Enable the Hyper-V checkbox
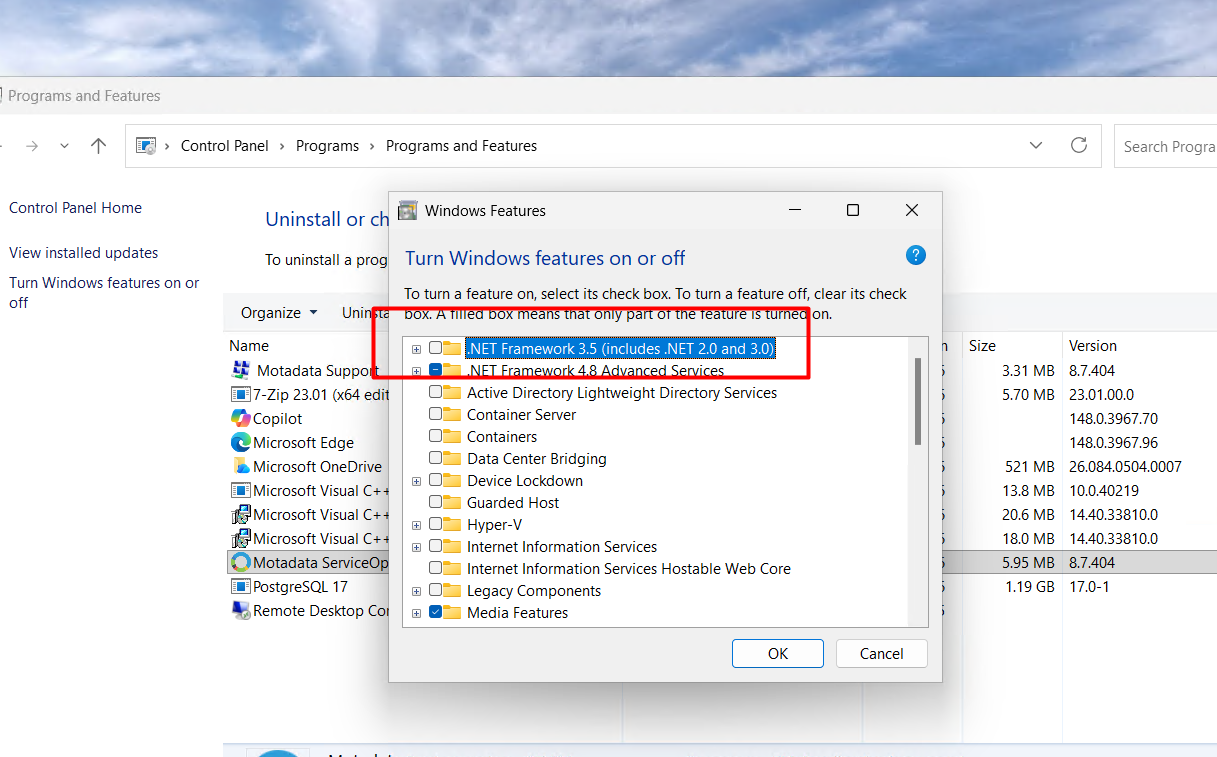The image size is (1217, 757). click(x=435, y=525)
